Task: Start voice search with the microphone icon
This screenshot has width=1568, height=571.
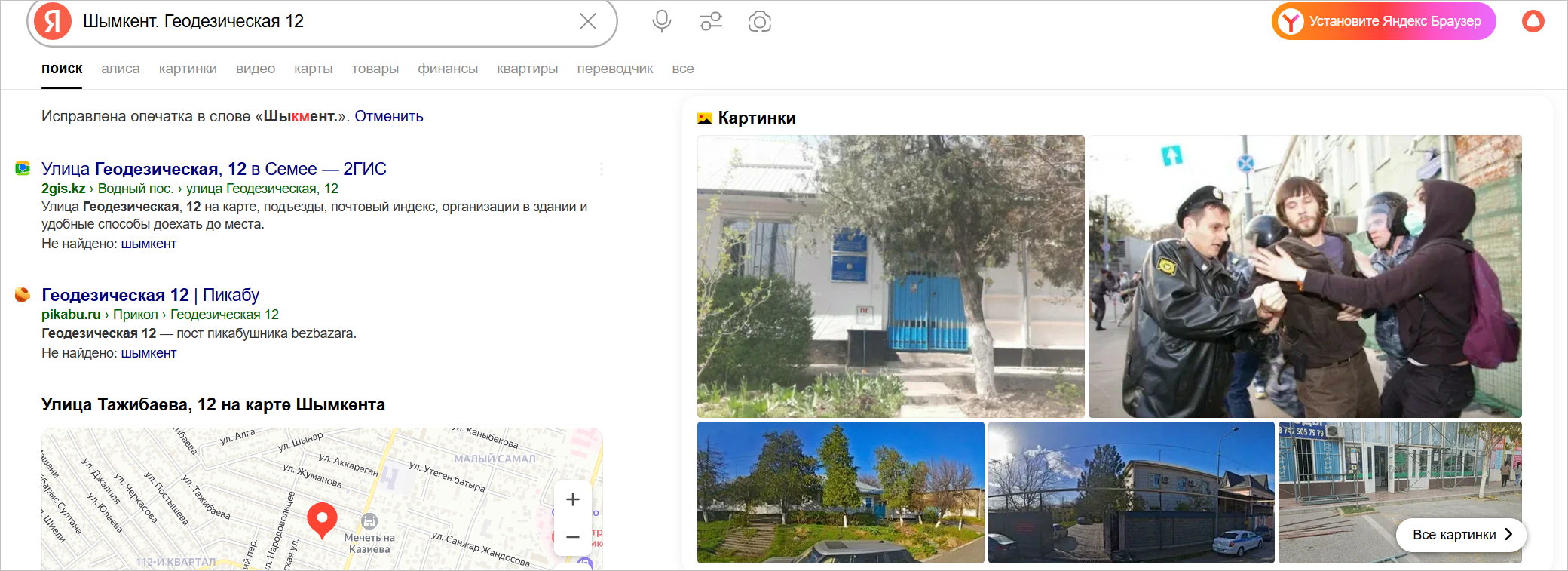Action: click(662, 21)
